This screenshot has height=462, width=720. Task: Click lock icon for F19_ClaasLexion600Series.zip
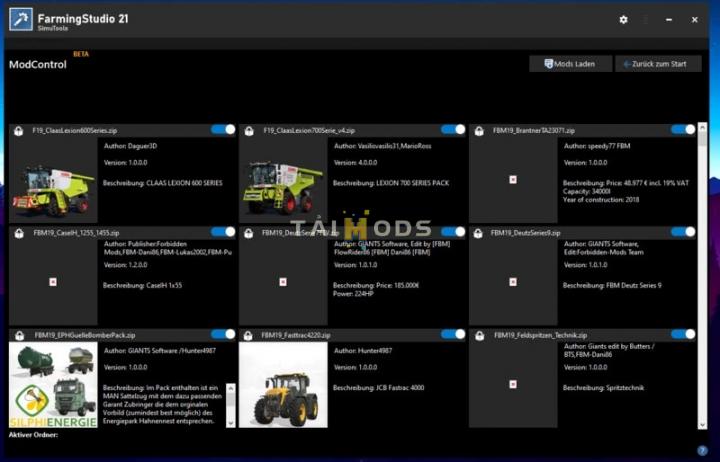[19, 131]
